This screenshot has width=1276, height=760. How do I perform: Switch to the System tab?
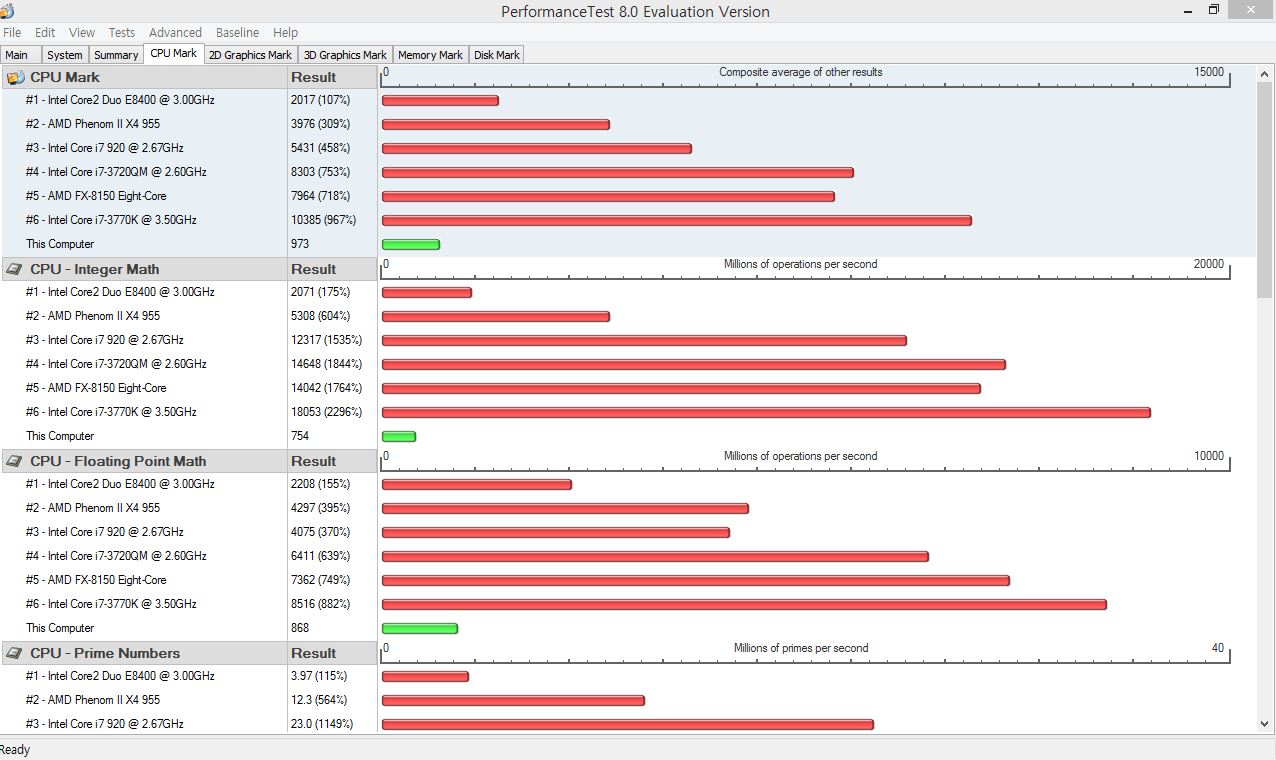[65, 55]
